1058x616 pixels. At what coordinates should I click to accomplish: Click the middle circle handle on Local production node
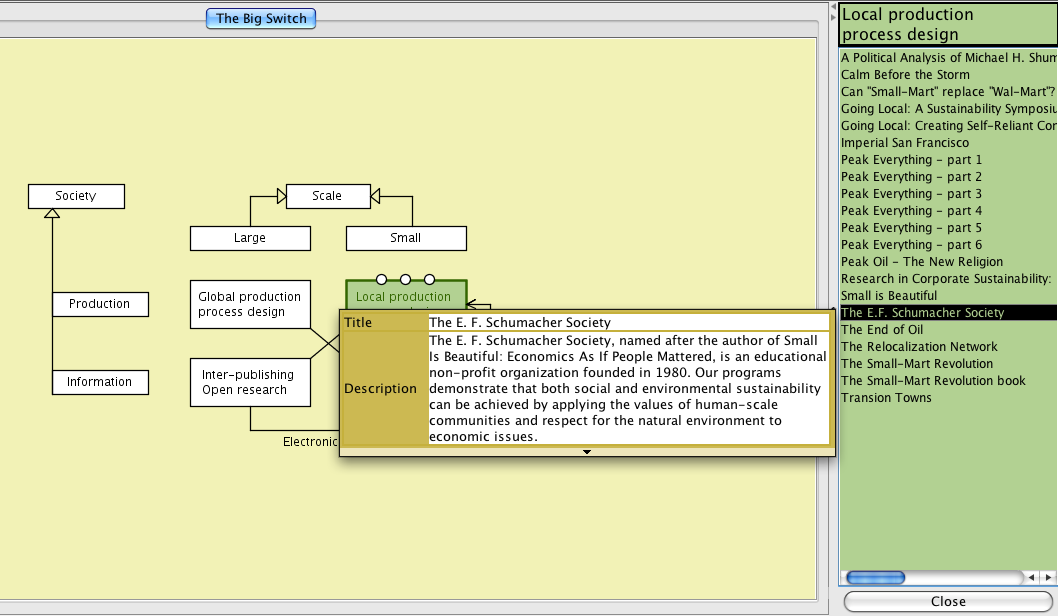(x=405, y=280)
